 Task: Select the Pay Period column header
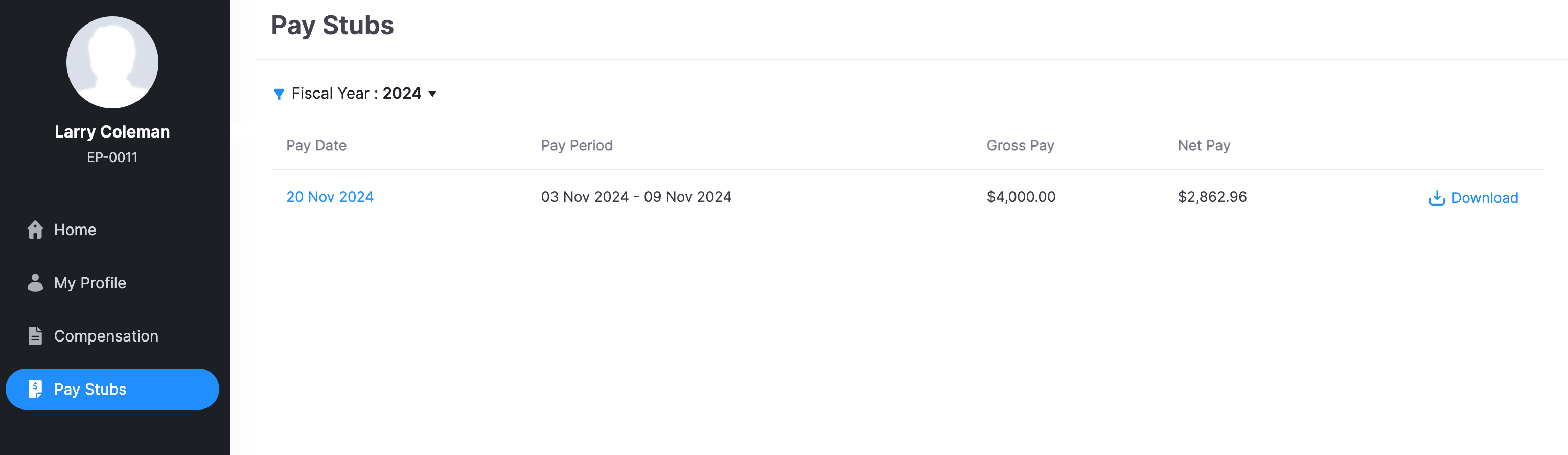(x=577, y=145)
